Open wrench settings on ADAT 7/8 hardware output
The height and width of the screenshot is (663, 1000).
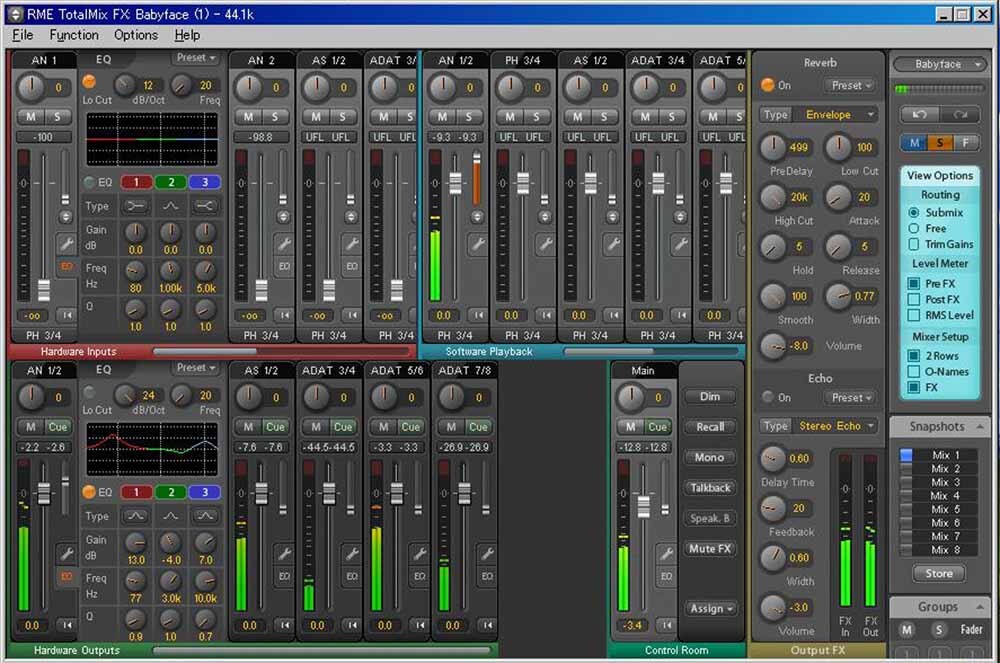(x=487, y=553)
